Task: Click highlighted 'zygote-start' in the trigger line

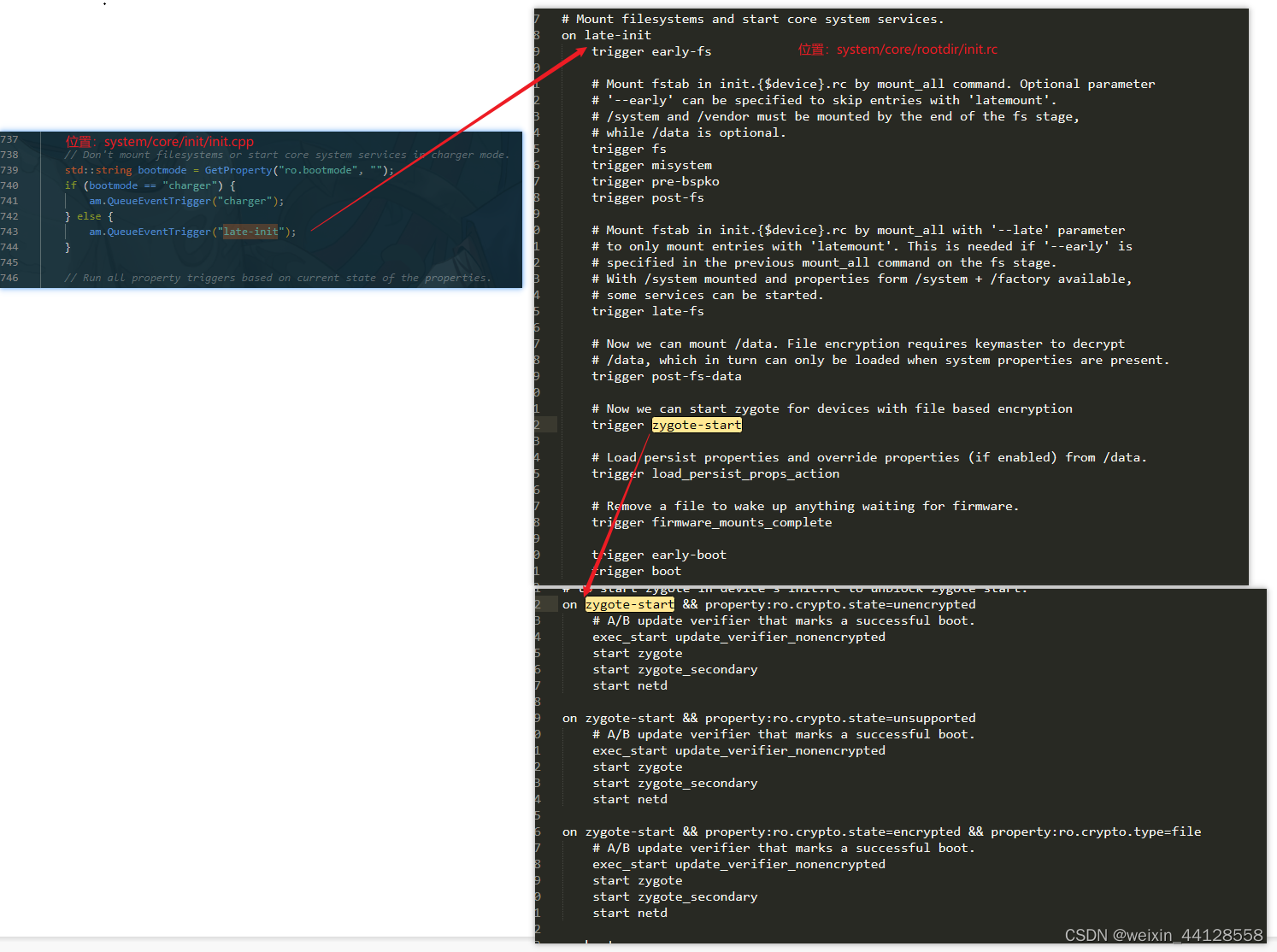Action: pos(697,425)
